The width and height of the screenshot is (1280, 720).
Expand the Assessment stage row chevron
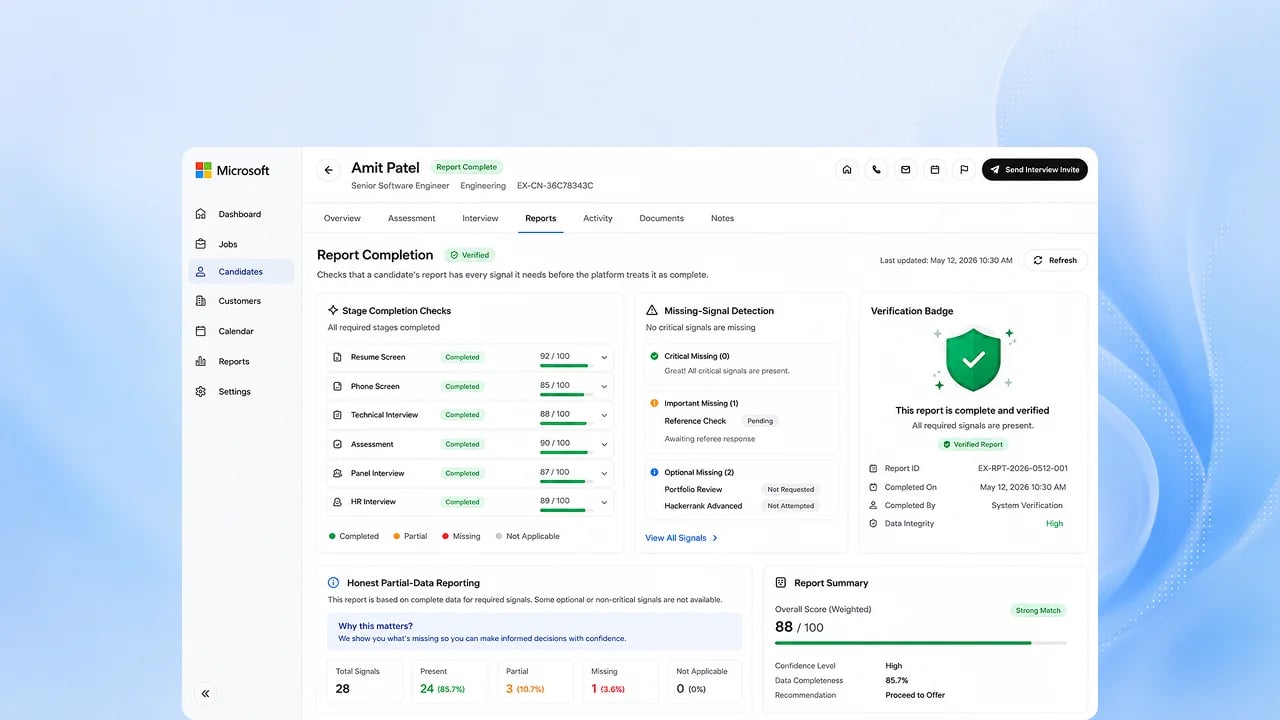point(604,444)
